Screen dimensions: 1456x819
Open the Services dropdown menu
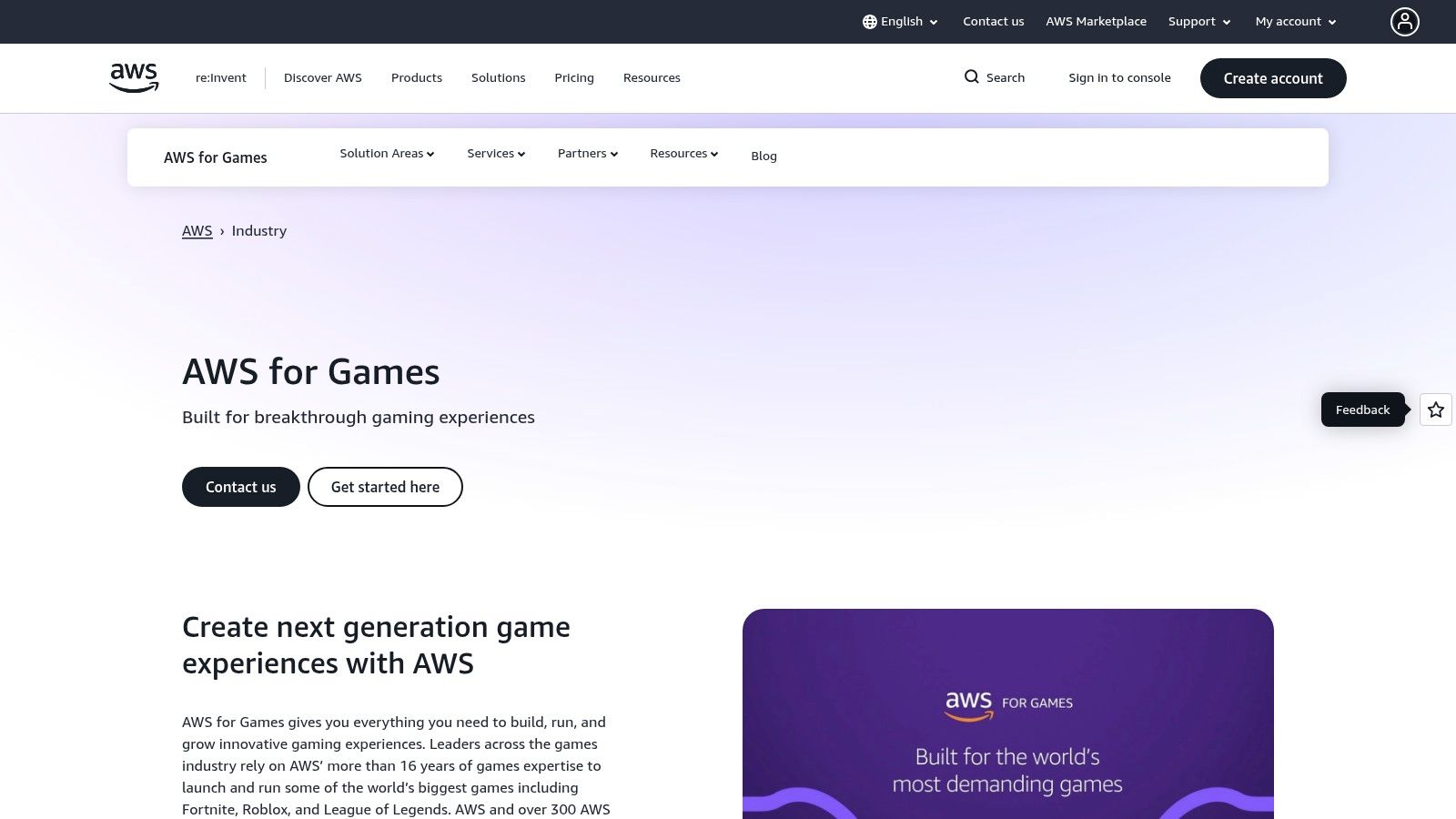click(x=495, y=153)
